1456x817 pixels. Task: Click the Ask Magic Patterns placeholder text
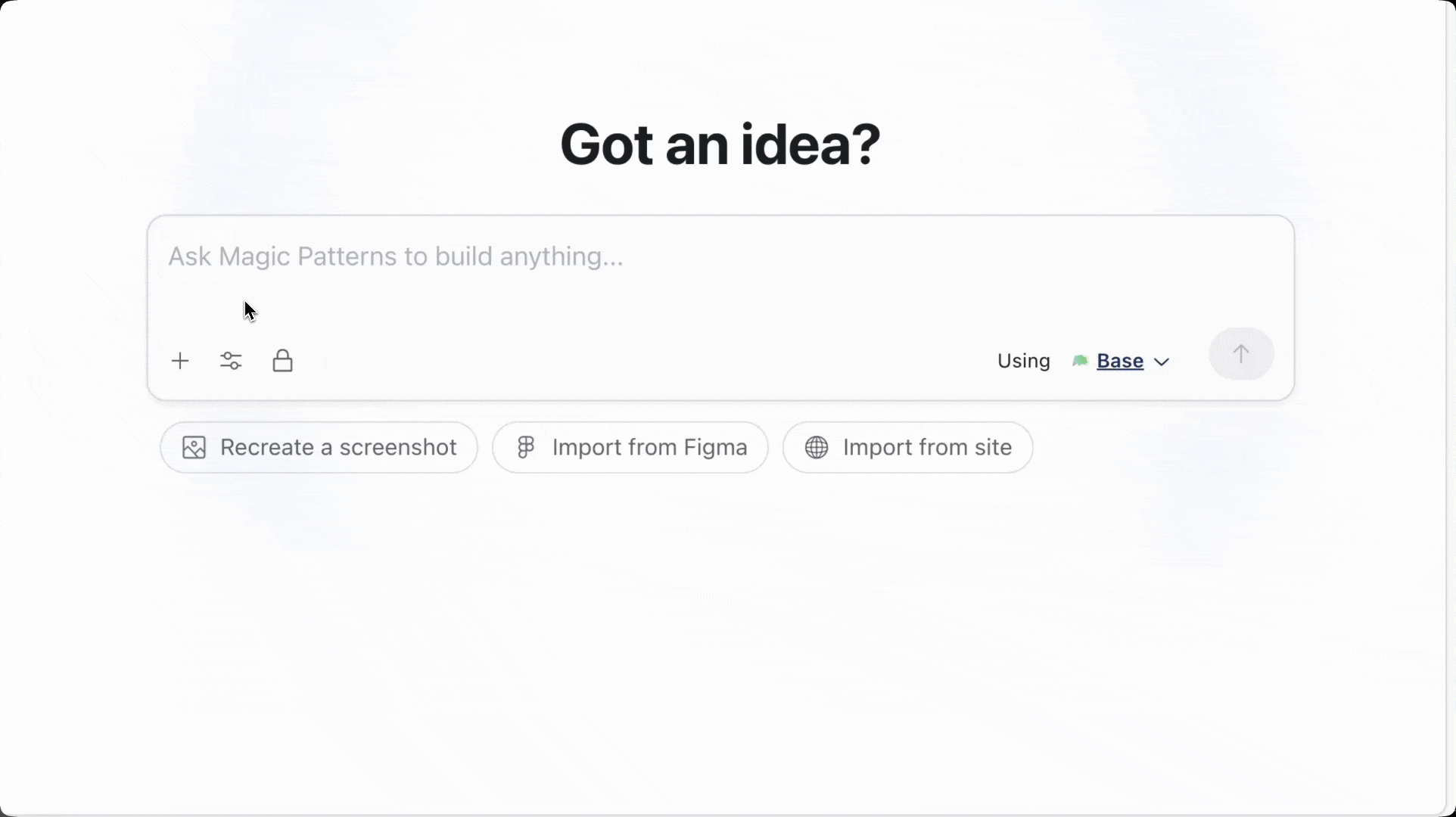tap(395, 256)
